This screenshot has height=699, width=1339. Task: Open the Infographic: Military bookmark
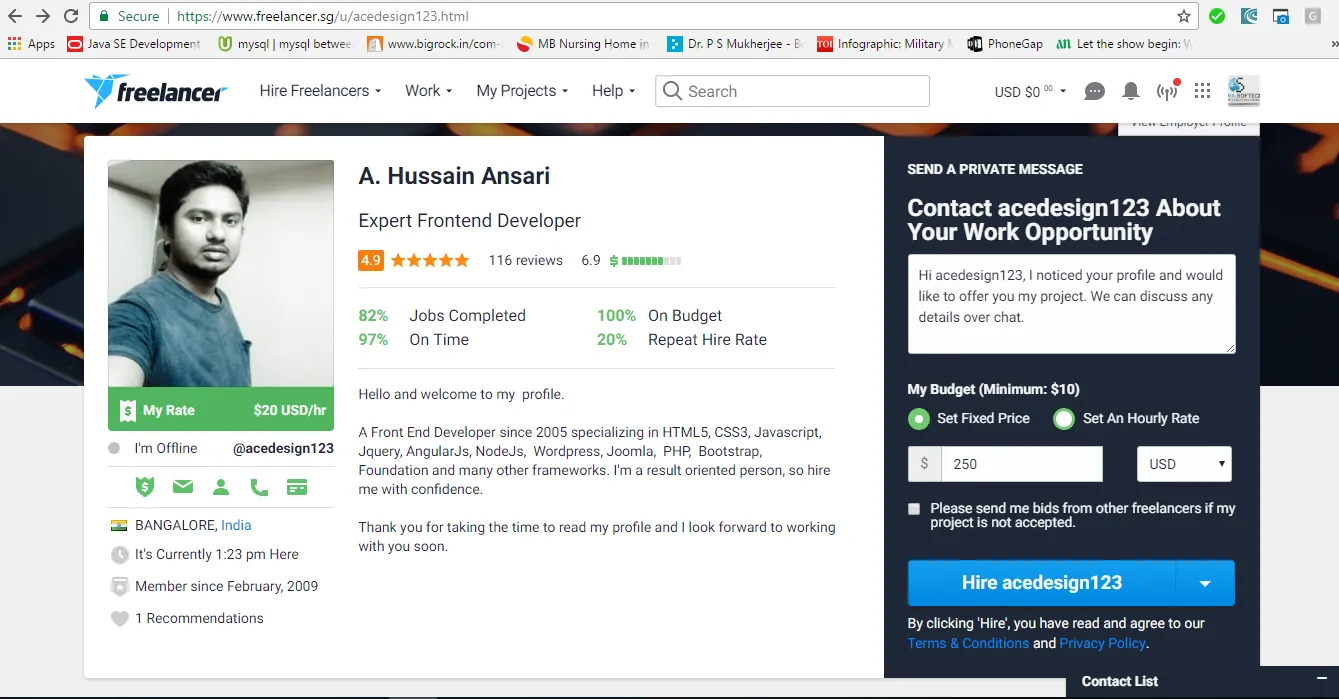tap(884, 44)
